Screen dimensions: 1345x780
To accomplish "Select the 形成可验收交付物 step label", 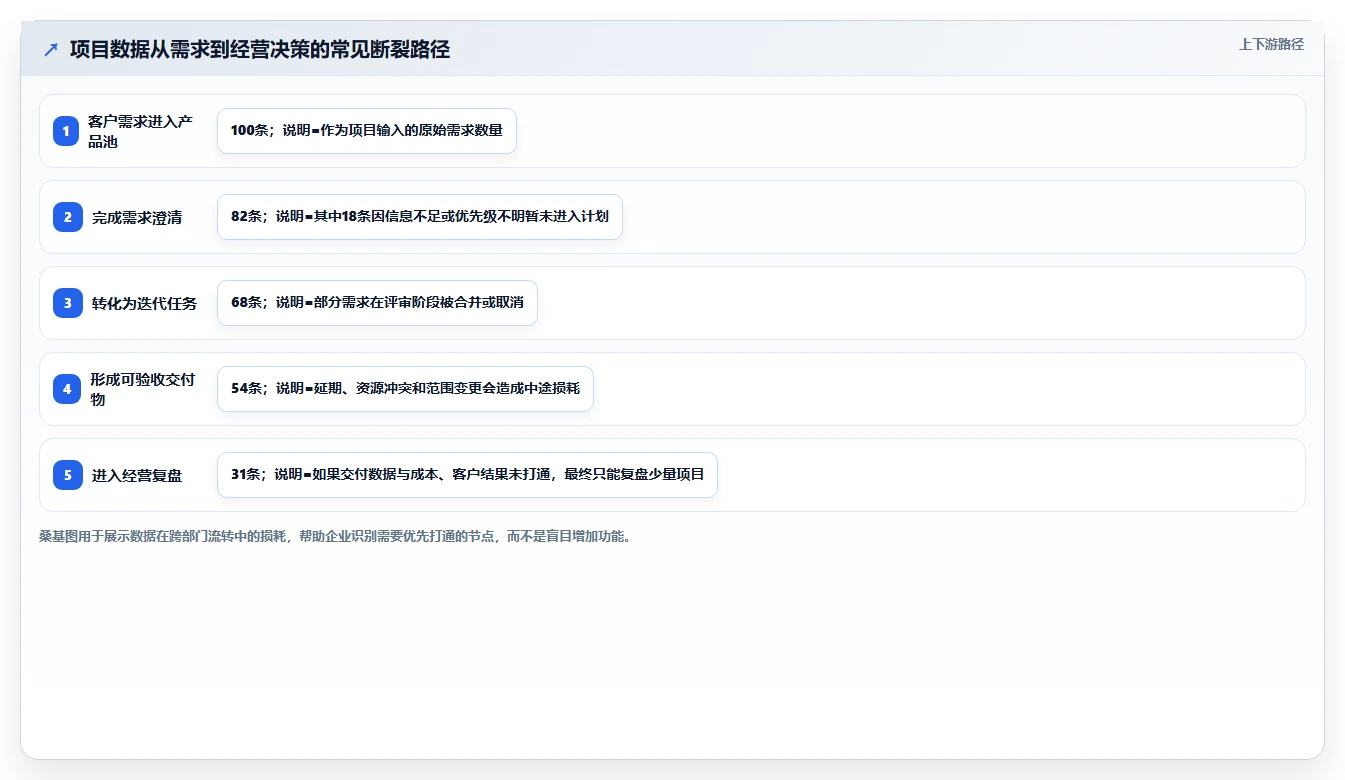I will pos(142,389).
